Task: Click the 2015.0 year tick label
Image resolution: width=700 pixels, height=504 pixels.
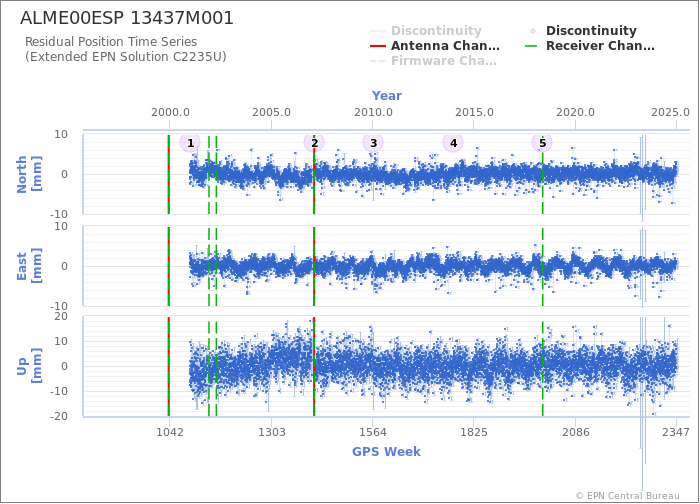Action: pyautogui.click(x=474, y=112)
